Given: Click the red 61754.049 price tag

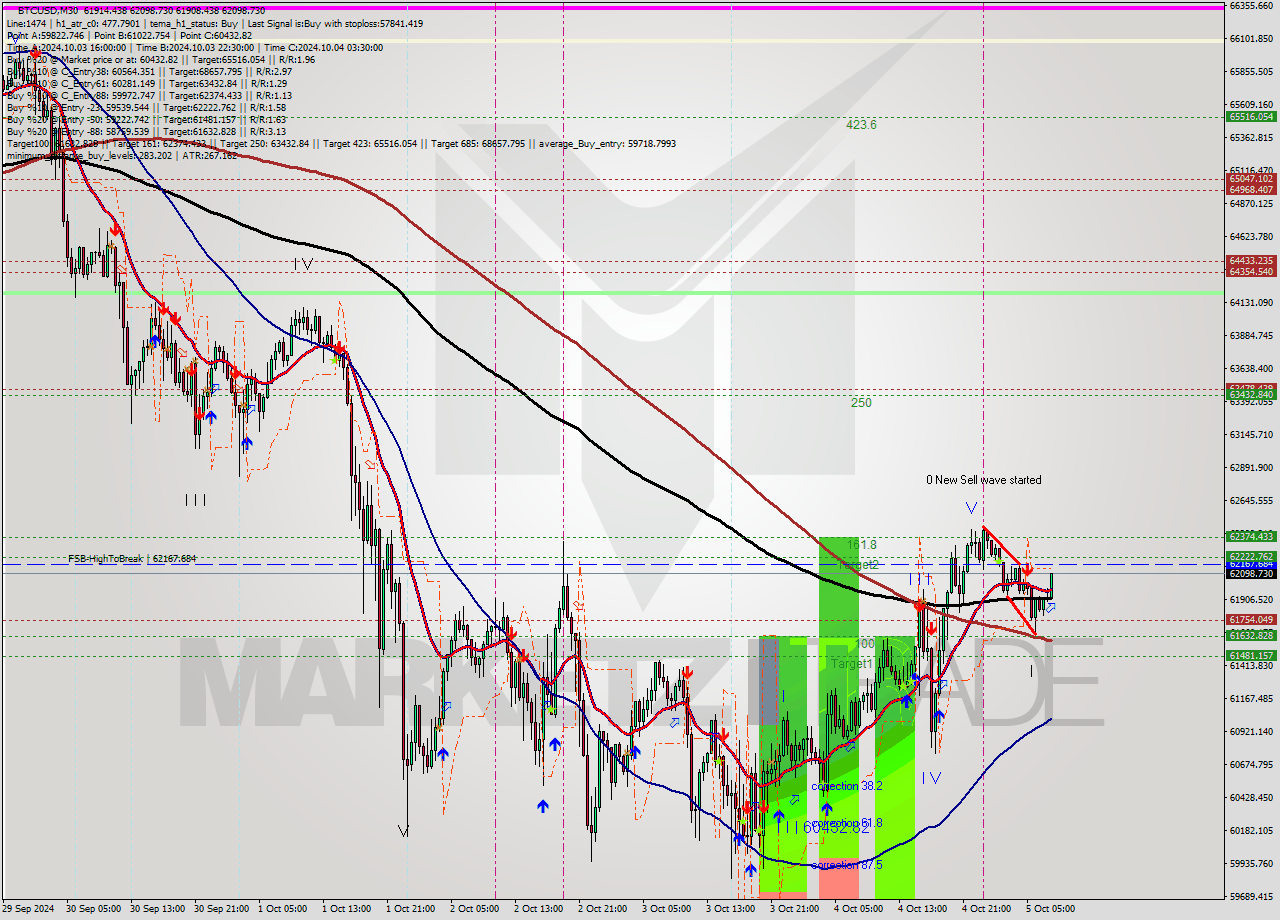Looking at the screenshot, I should 1251,620.
